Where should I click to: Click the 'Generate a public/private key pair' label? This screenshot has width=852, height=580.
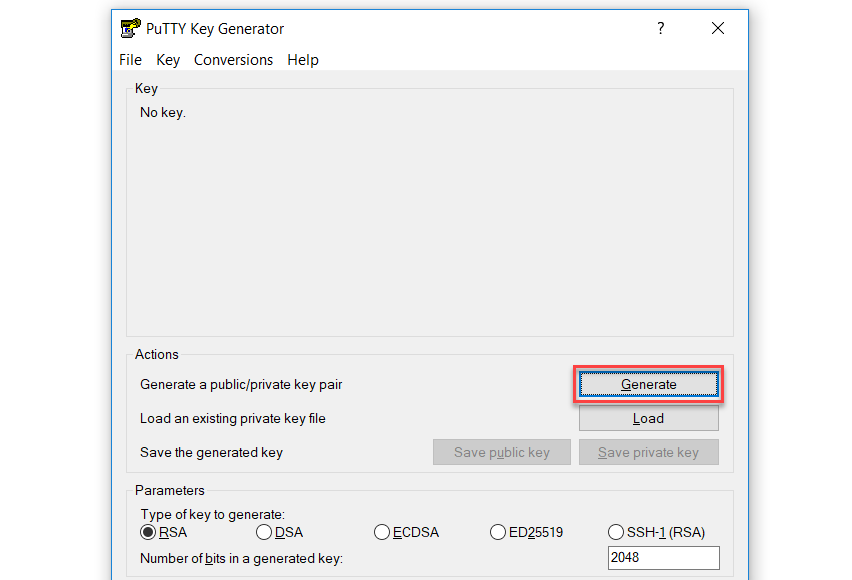click(x=241, y=385)
